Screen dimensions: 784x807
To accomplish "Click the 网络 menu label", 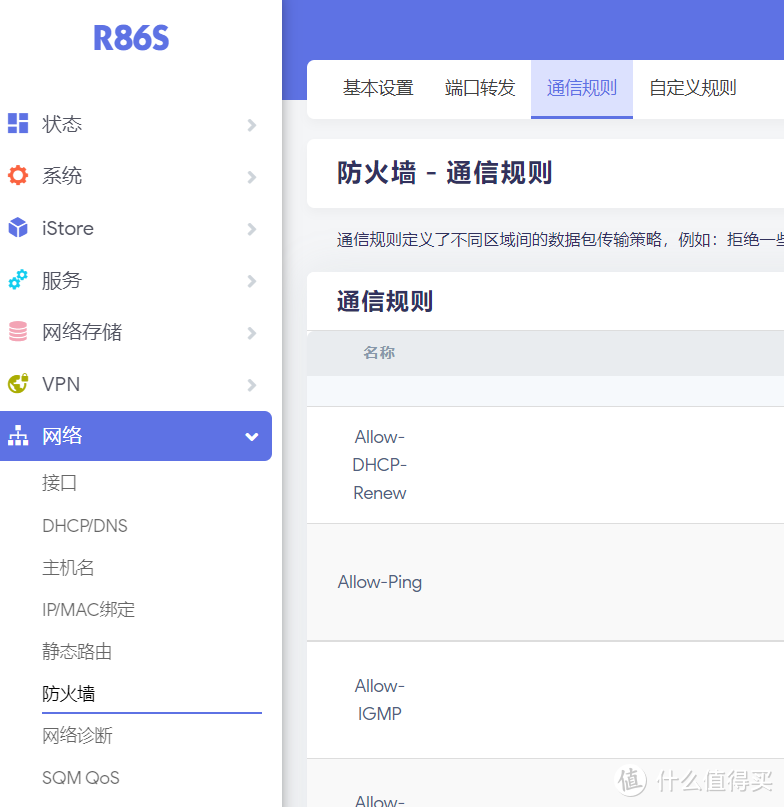I will tap(62, 436).
